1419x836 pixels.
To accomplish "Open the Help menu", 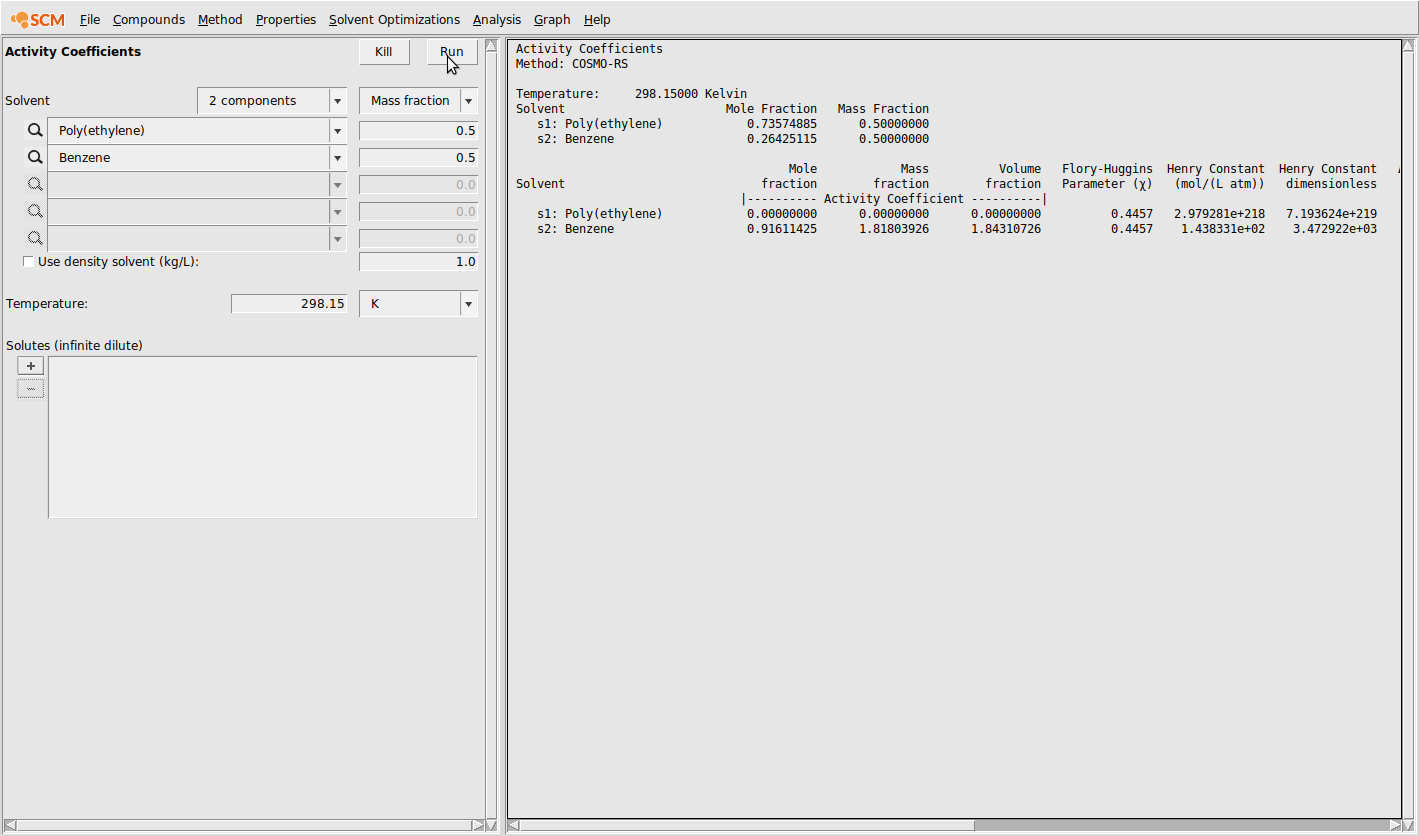I will coord(597,19).
